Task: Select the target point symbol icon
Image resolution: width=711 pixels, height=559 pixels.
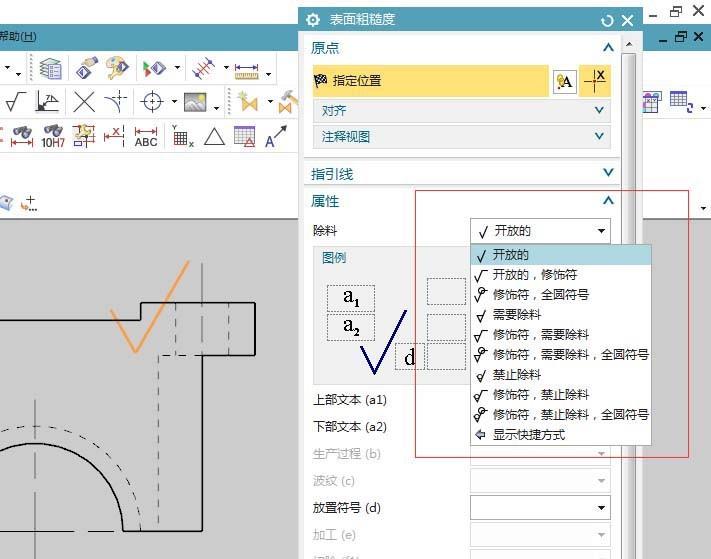Action: (x=152, y=102)
